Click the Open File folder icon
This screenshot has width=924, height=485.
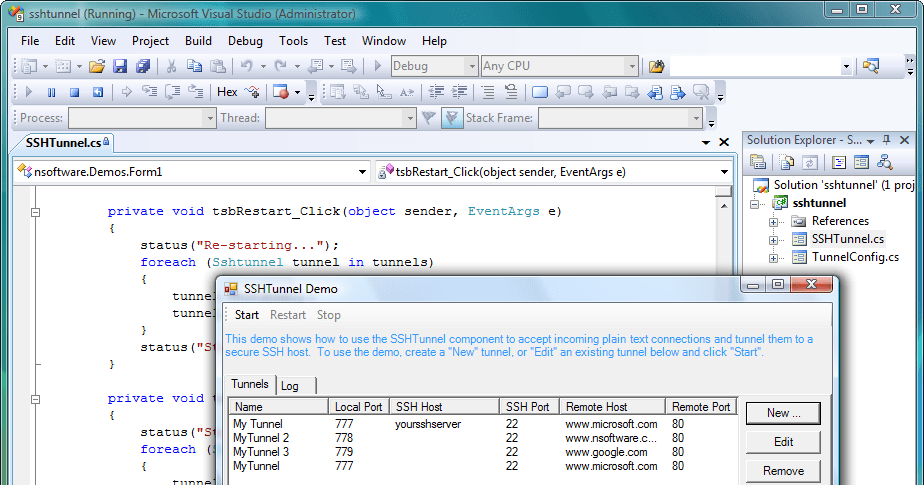point(97,66)
